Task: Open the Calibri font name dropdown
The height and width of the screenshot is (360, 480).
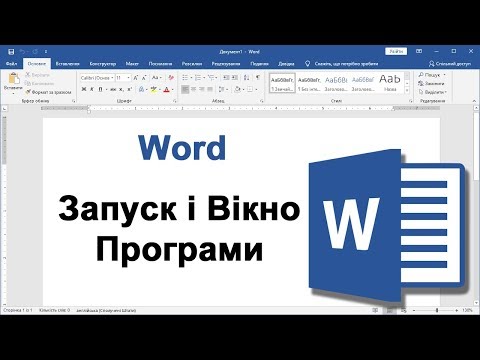Action: (x=112, y=78)
